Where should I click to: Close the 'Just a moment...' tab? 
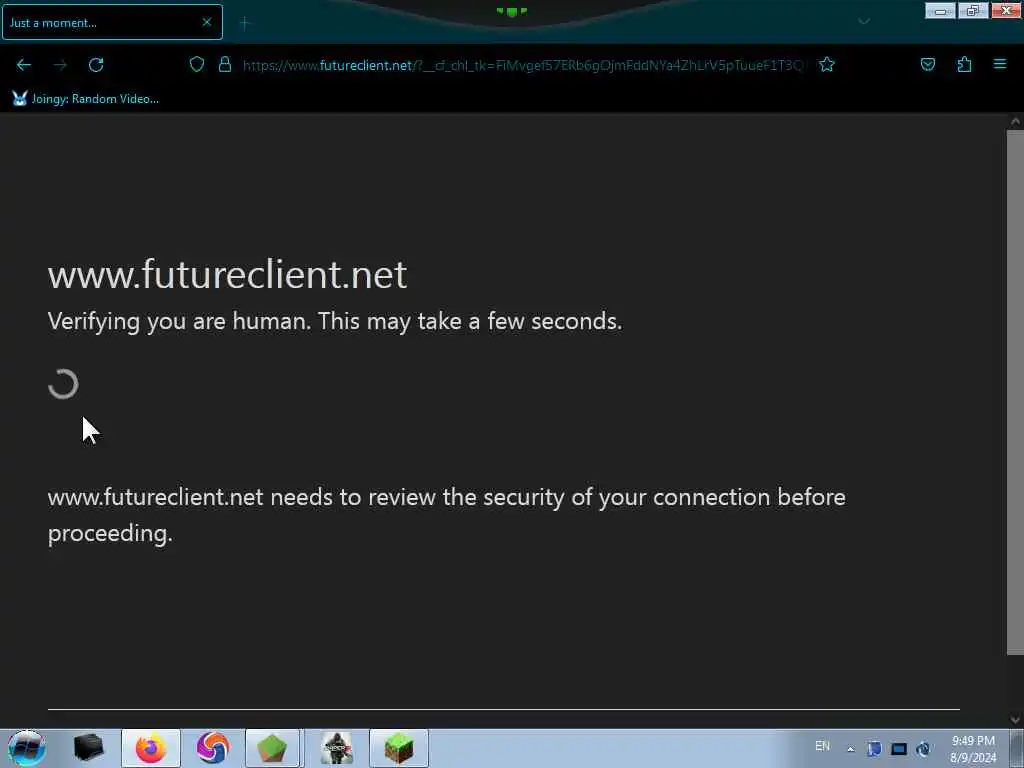(206, 22)
